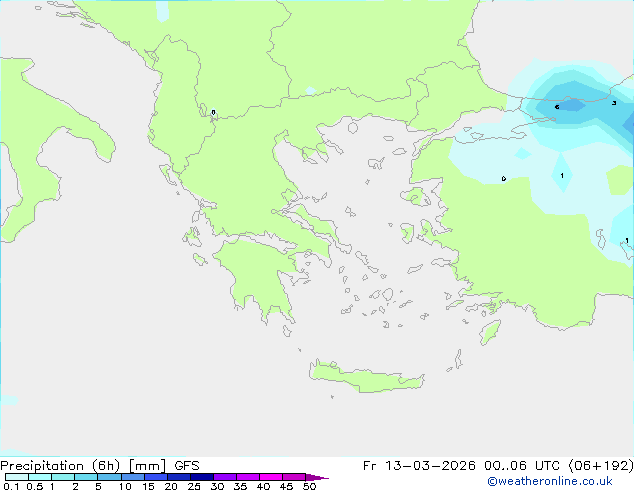The width and height of the screenshot is (634, 490).
Task: Click the darkest blue swatch between 25 and 30
Action: tap(202, 477)
